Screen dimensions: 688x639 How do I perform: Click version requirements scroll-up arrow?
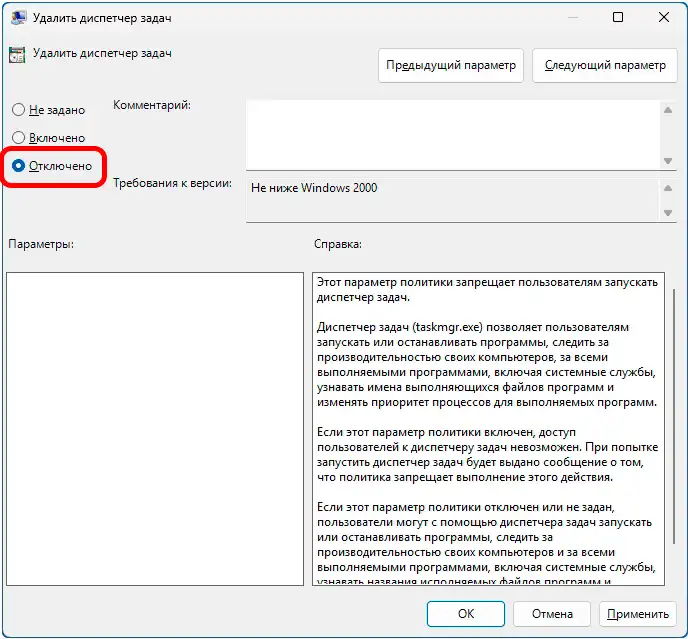[x=668, y=188]
